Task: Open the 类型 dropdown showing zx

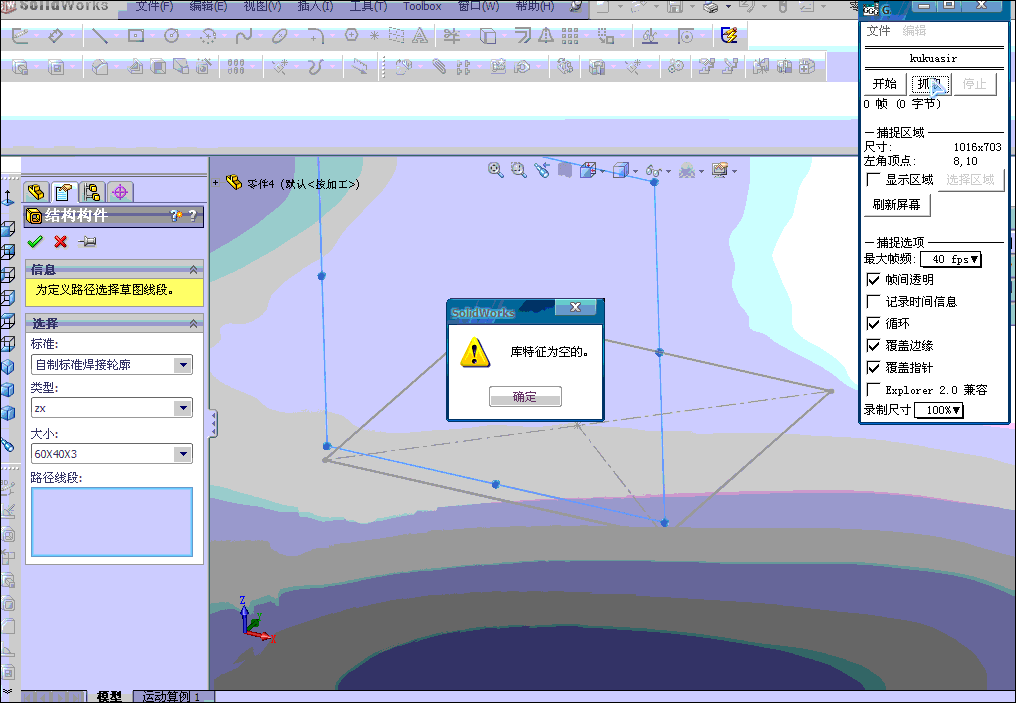Action: 112,408
